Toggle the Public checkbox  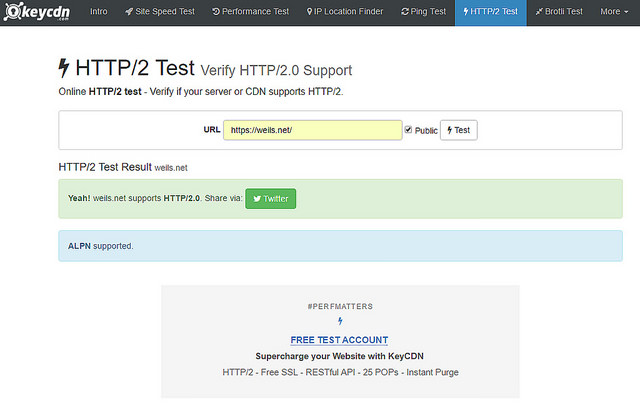pos(408,130)
